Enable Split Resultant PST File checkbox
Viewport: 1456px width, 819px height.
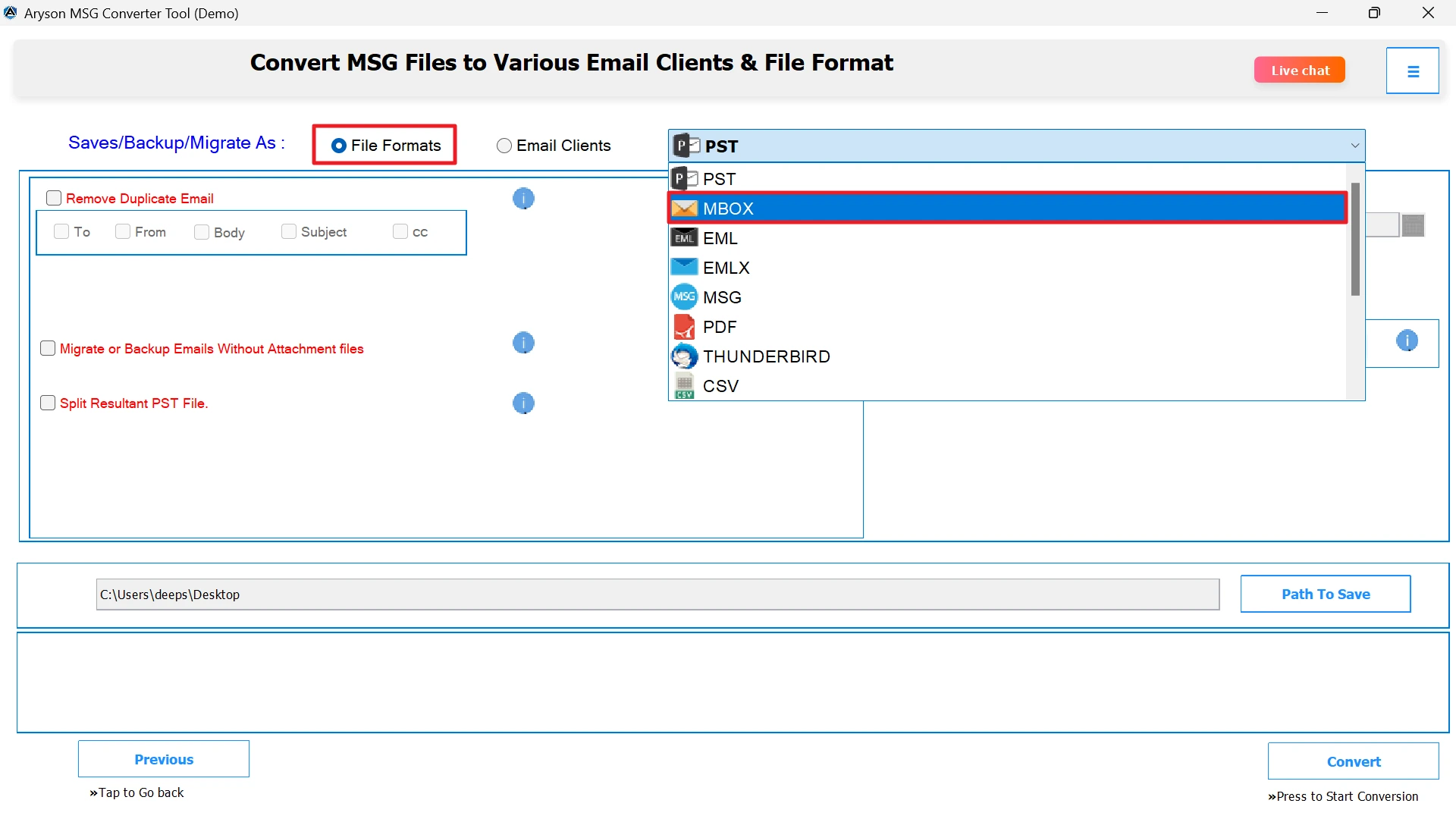coord(48,403)
